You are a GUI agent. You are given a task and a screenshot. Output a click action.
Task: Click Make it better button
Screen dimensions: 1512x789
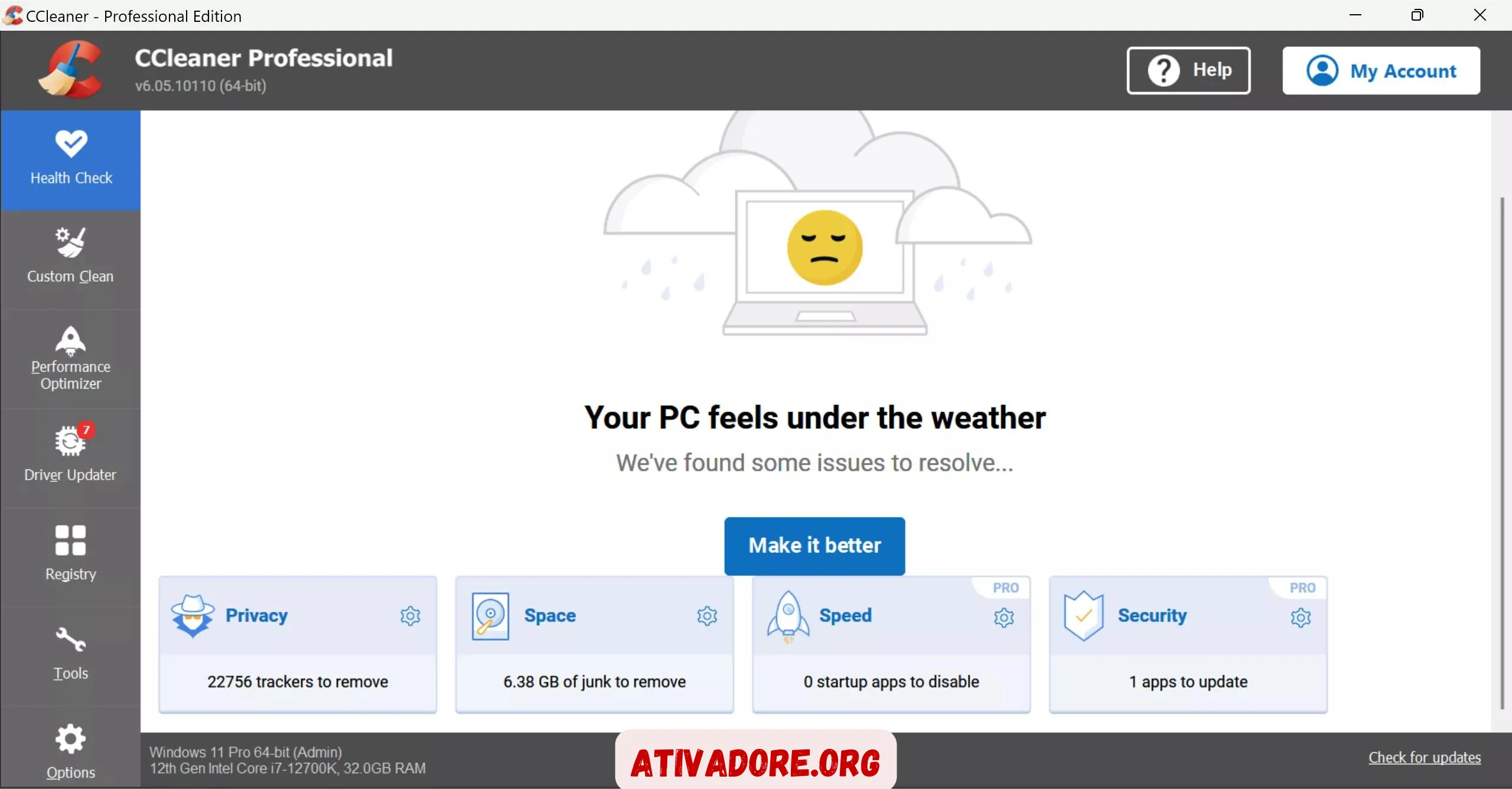[814, 545]
